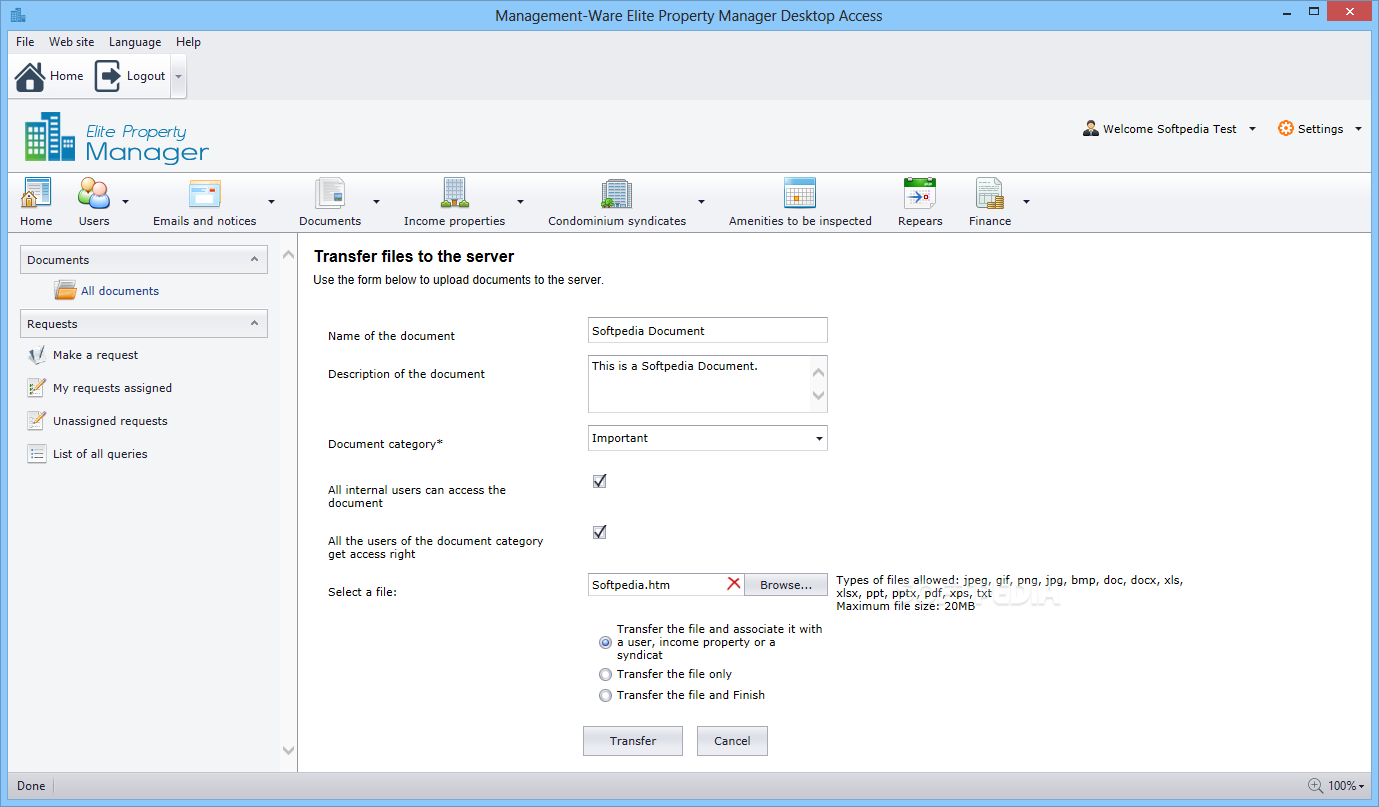
Task: Click the Description of the document textarea
Action: coord(708,384)
